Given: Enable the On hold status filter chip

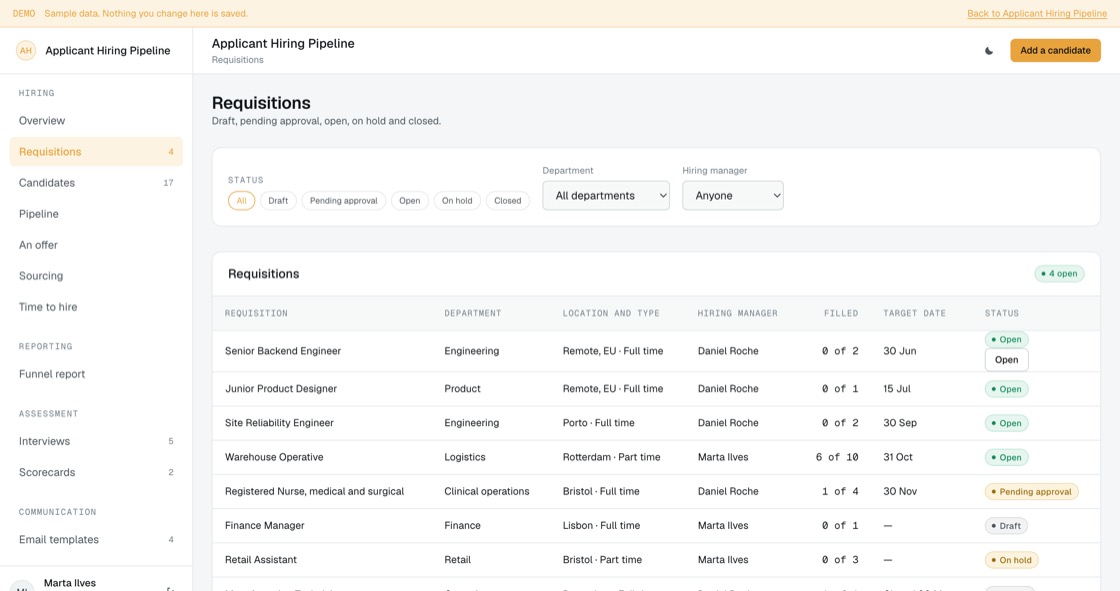Looking at the screenshot, I should coord(457,201).
